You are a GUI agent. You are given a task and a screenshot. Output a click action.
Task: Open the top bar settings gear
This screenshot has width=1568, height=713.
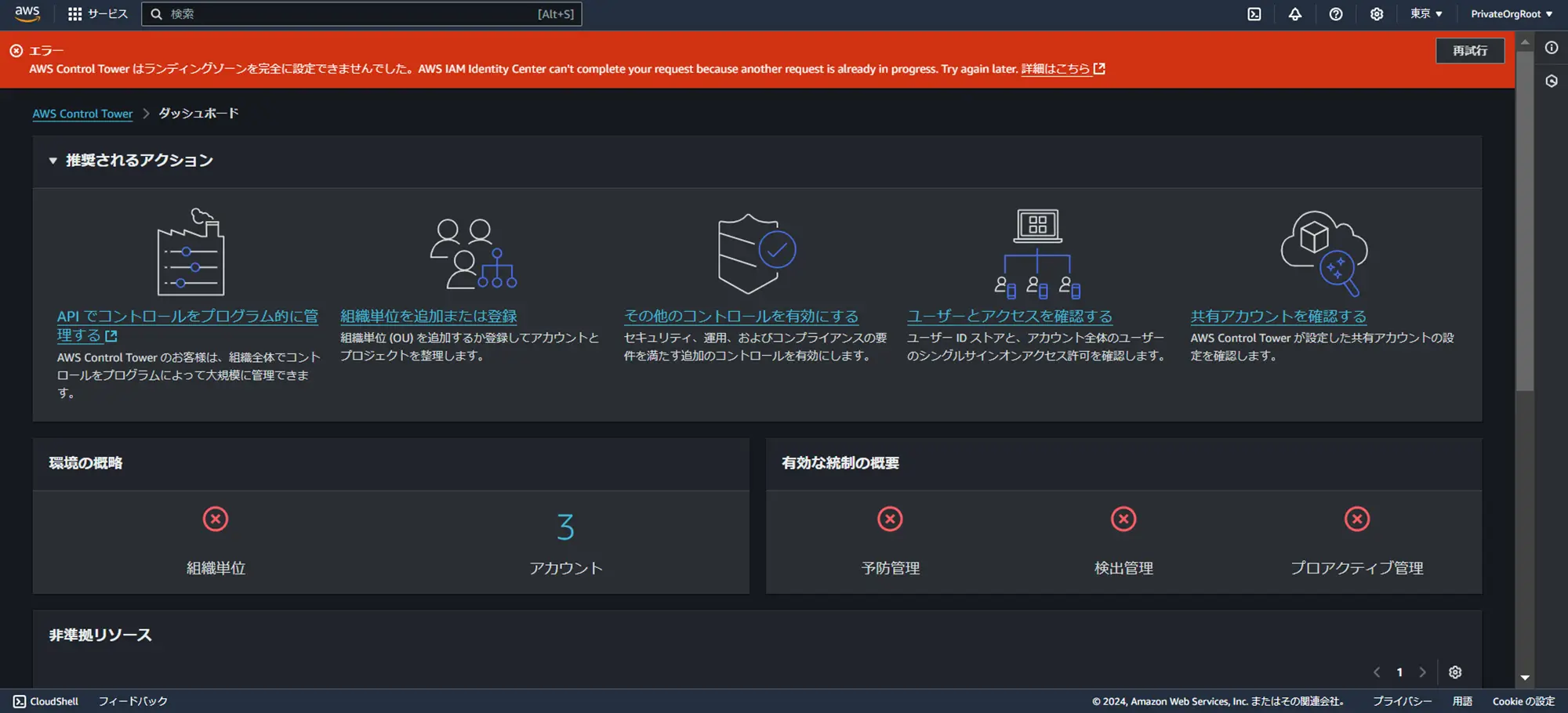[1377, 14]
